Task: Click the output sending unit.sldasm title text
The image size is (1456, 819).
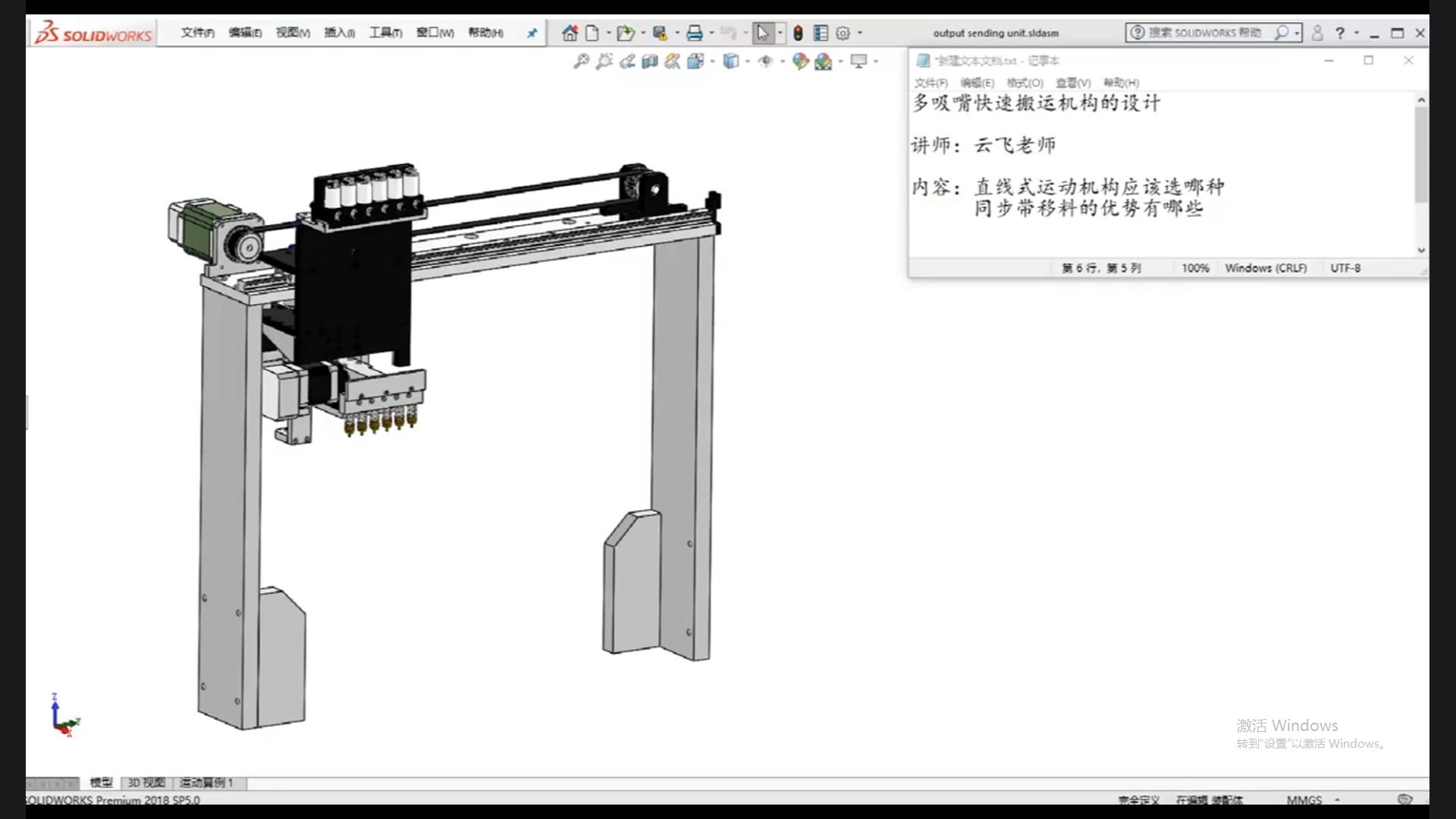Action: (996, 33)
